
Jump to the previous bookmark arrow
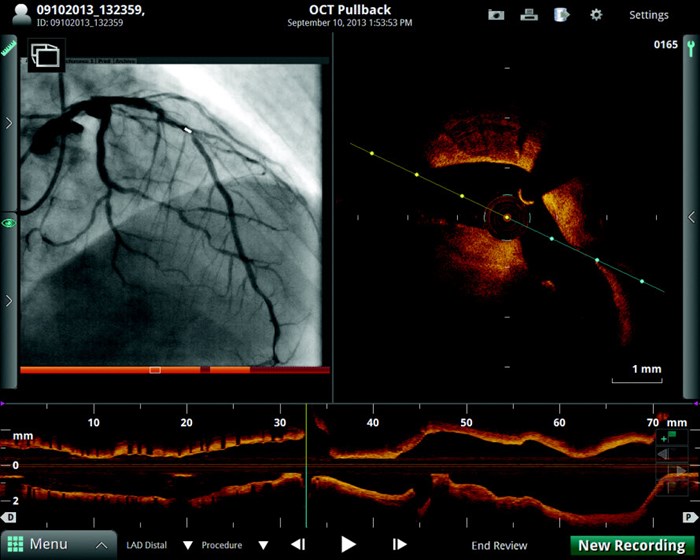(x=664, y=454)
